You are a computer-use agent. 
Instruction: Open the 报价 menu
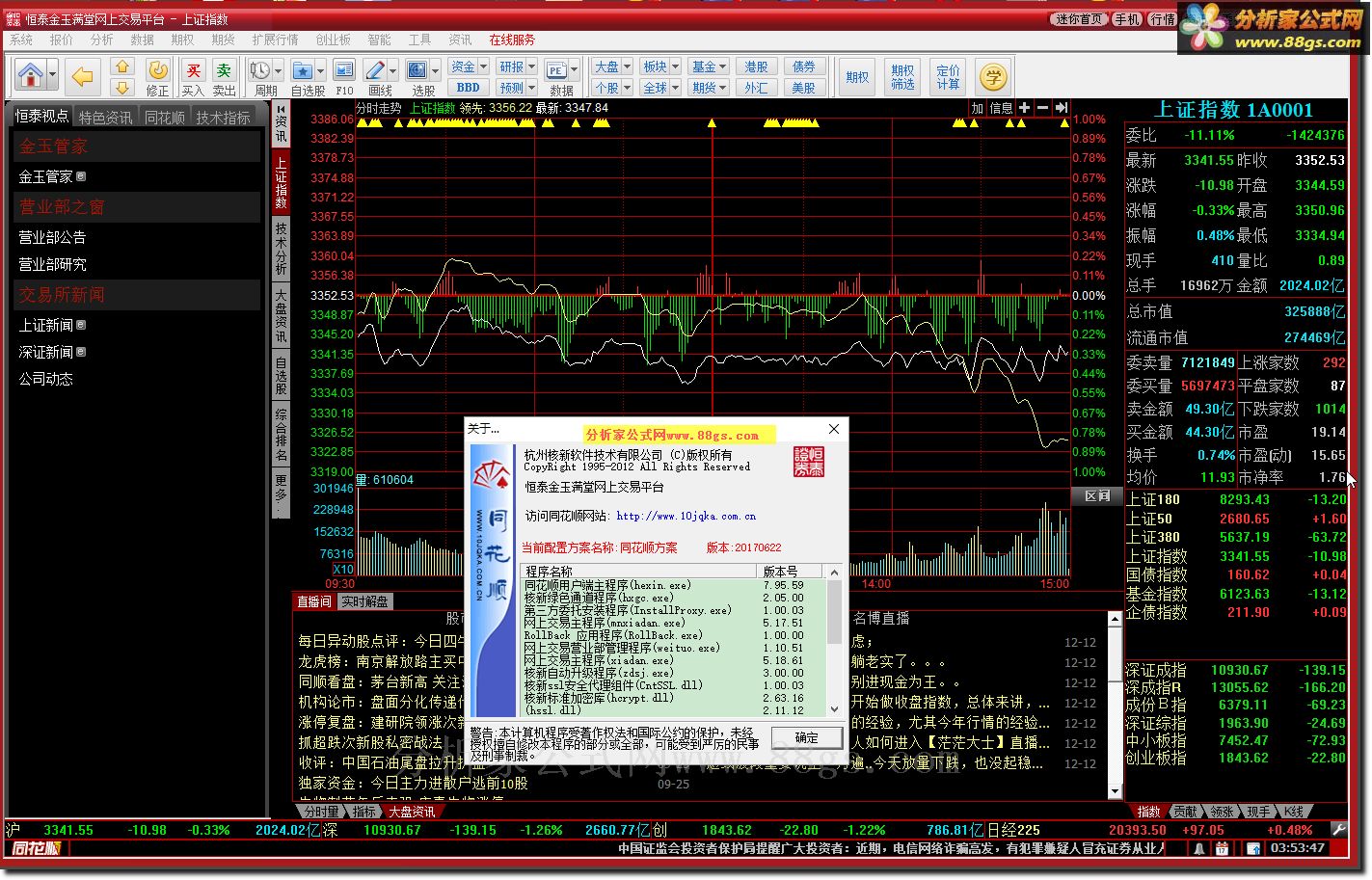62,40
